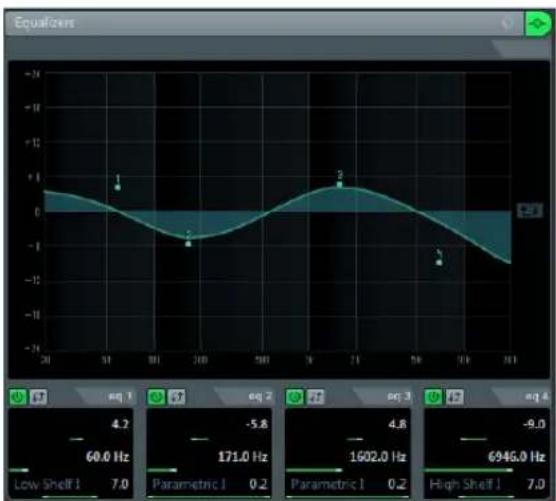Enable or disable eq 4 band power
Viewport: 556px width, 501px height.
433,397
